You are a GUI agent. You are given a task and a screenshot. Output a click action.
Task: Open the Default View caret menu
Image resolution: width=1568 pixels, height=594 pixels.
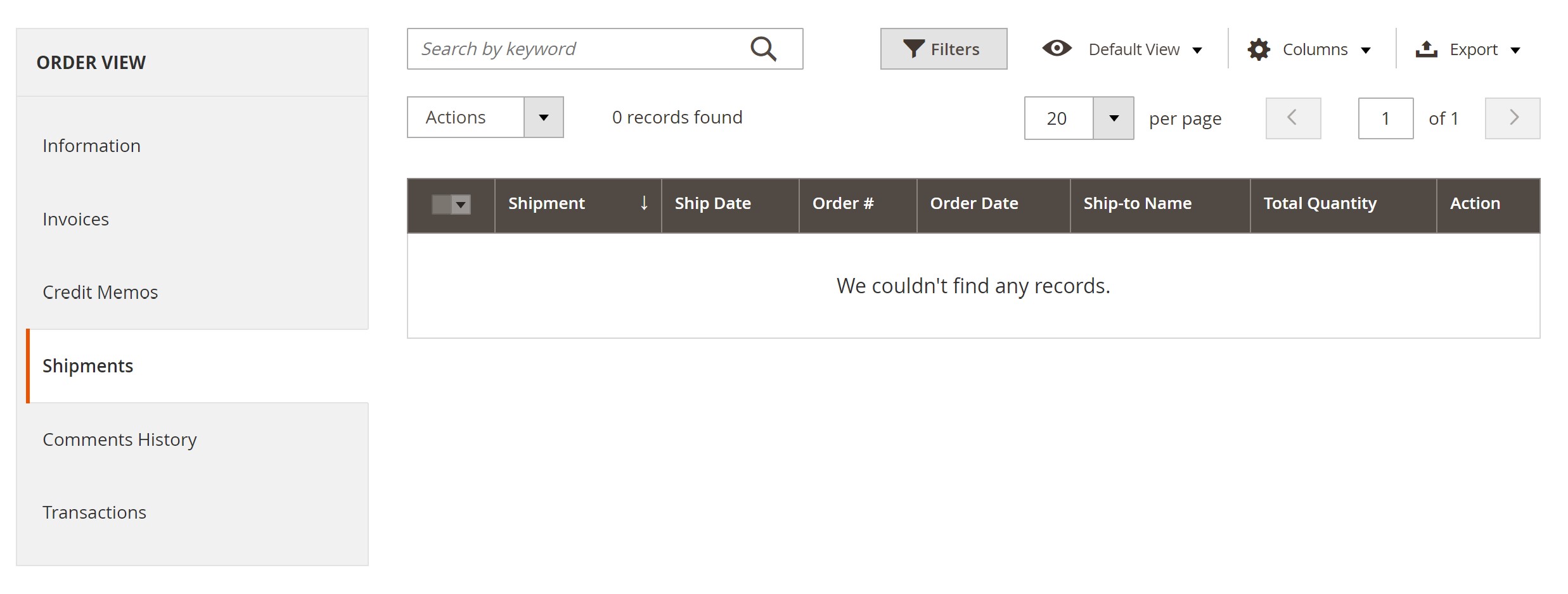pyautogui.click(x=1197, y=50)
